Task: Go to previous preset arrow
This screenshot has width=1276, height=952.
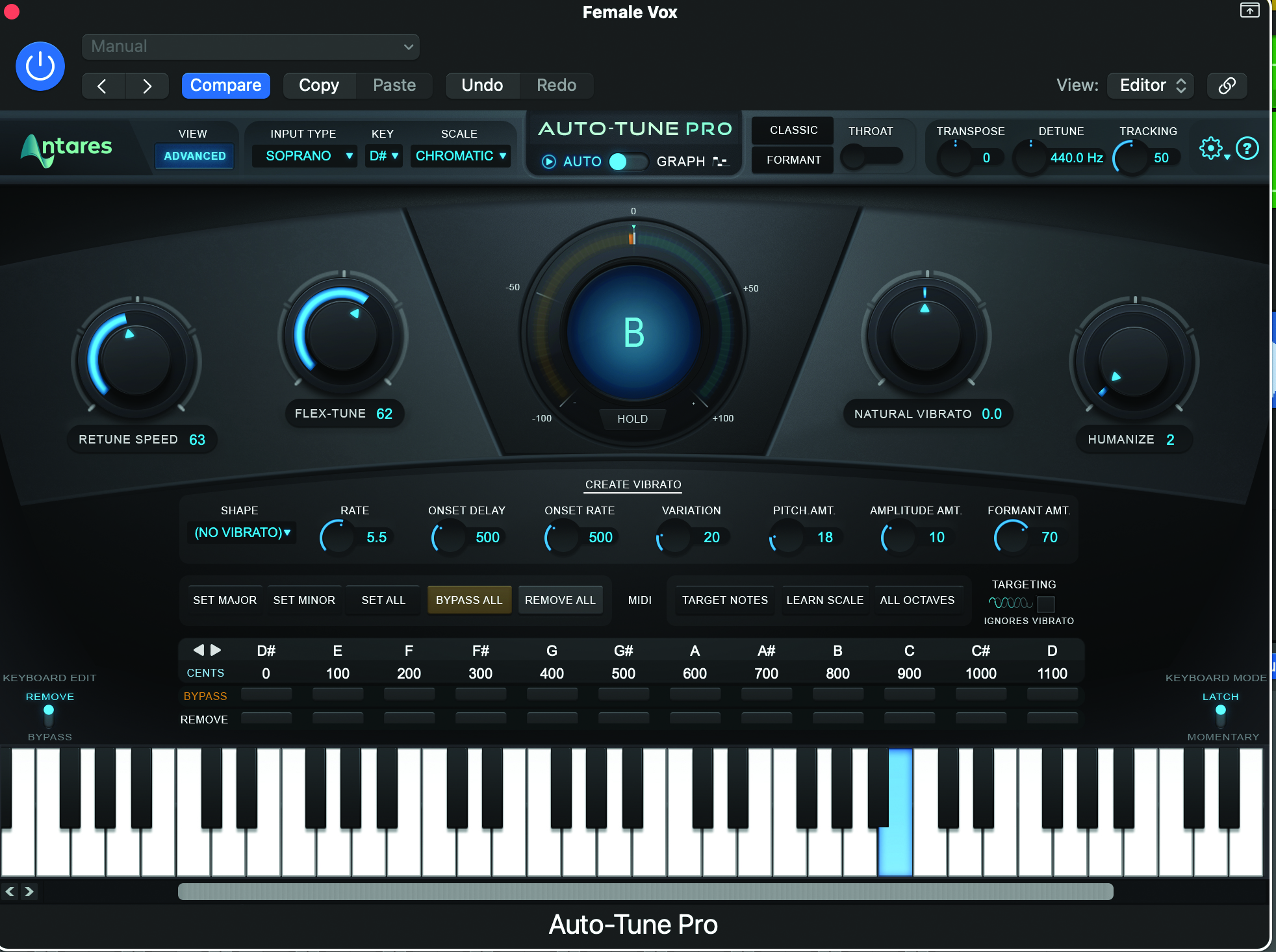Action: pyautogui.click(x=103, y=86)
